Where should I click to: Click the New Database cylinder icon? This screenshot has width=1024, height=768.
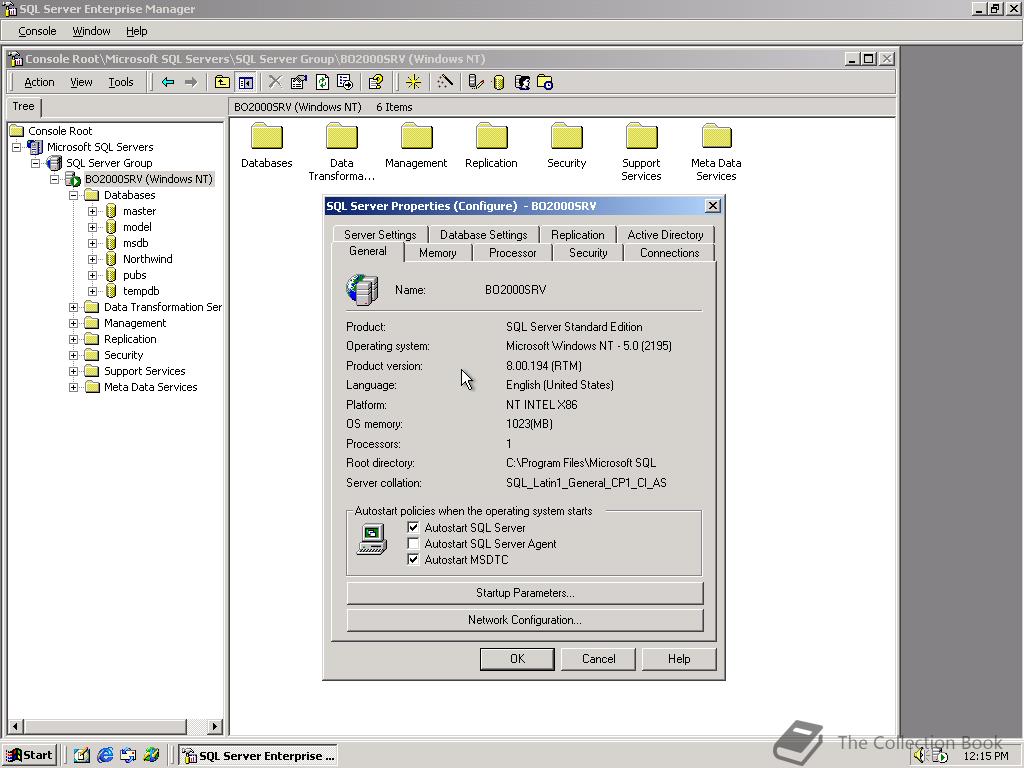tap(499, 82)
